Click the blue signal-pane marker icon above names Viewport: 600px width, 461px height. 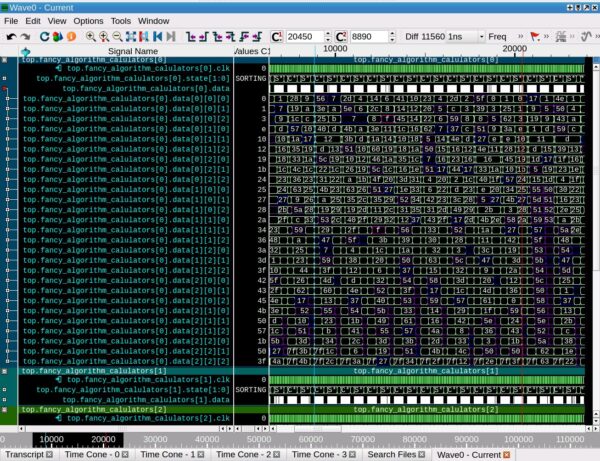pos(26,51)
